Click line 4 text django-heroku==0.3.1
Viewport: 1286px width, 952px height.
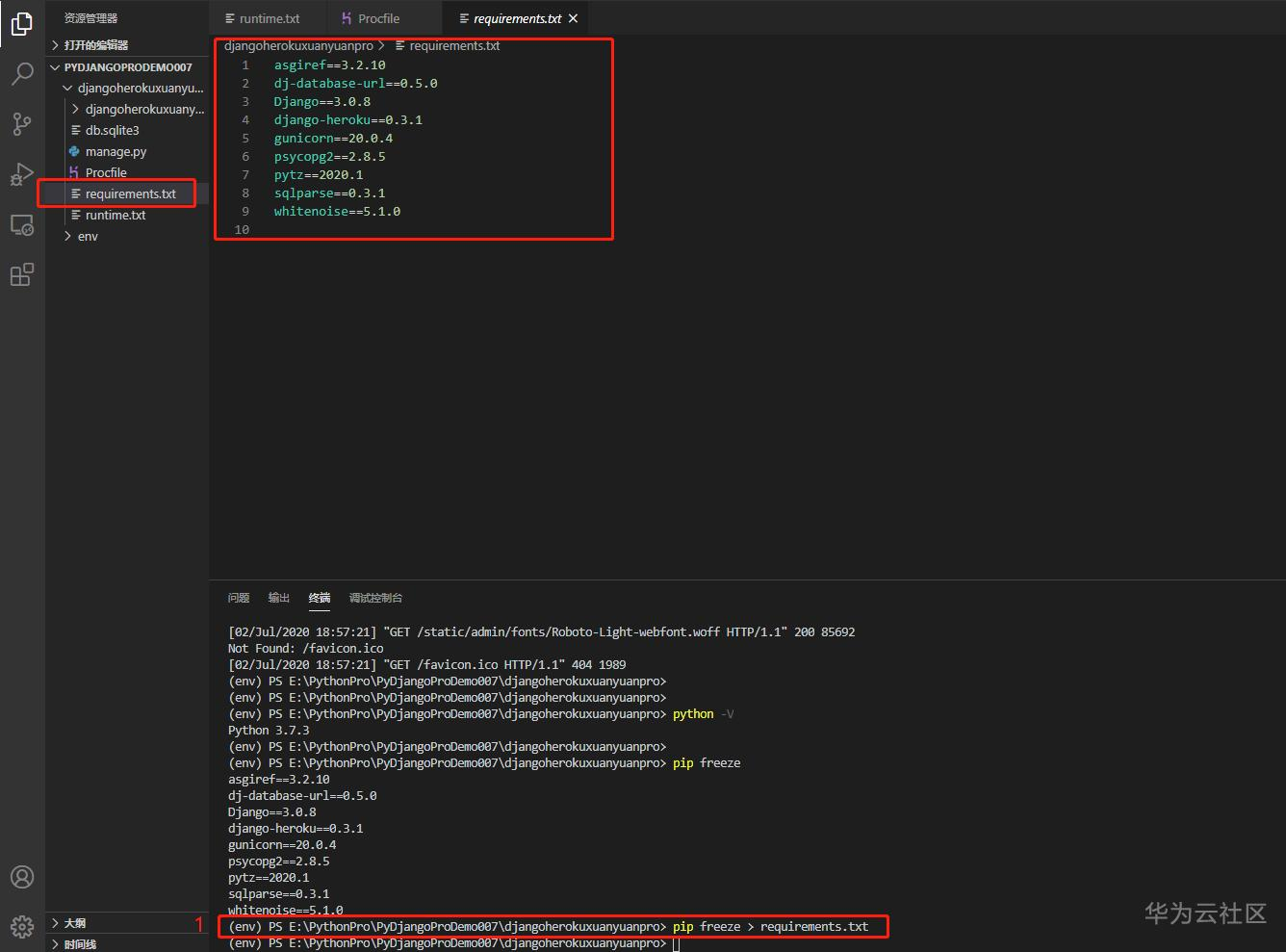click(x=347, y=119)
